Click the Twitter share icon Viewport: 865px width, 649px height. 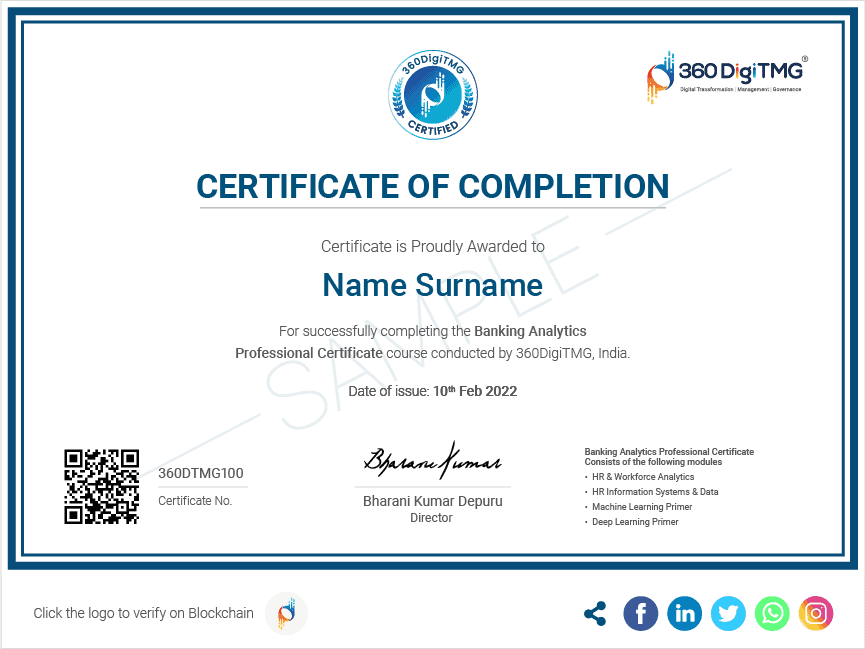728,613
